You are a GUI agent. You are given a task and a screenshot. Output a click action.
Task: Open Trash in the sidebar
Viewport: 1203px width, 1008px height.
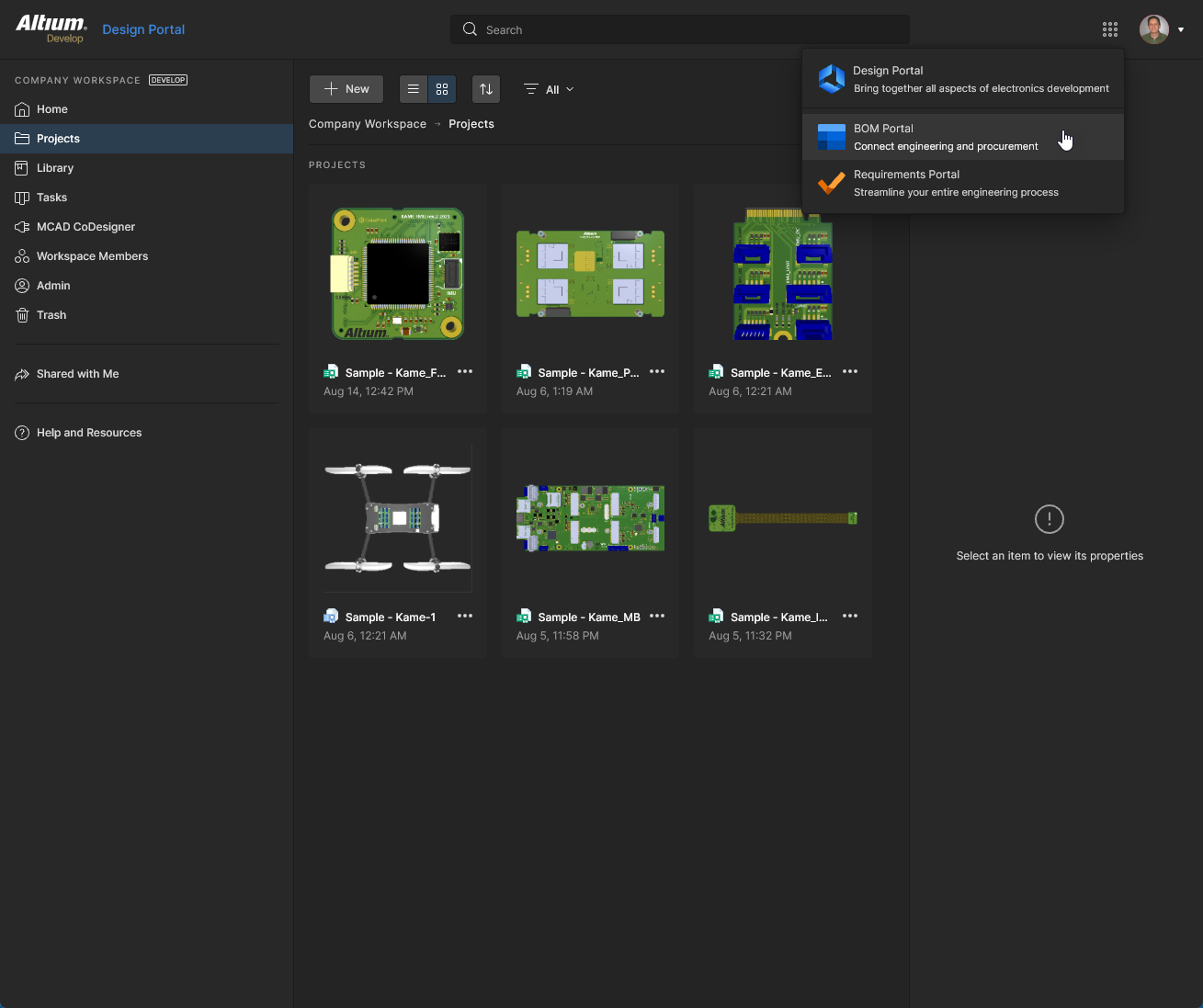(51, 315)
